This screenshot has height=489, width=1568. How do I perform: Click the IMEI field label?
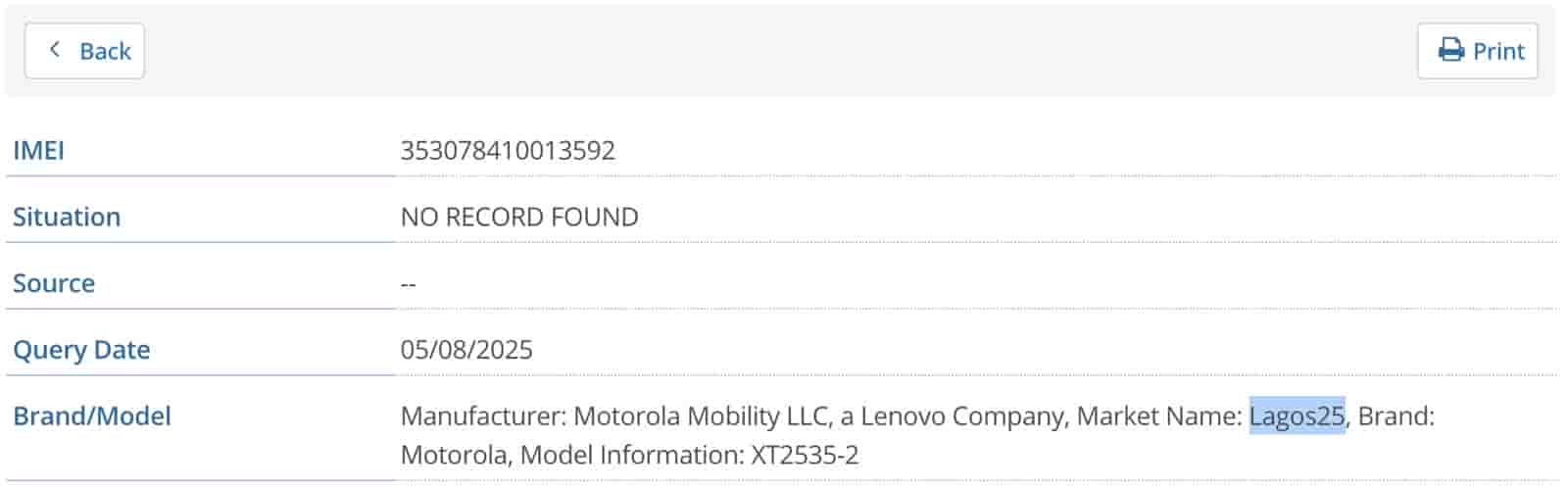[x=38, y=150]
